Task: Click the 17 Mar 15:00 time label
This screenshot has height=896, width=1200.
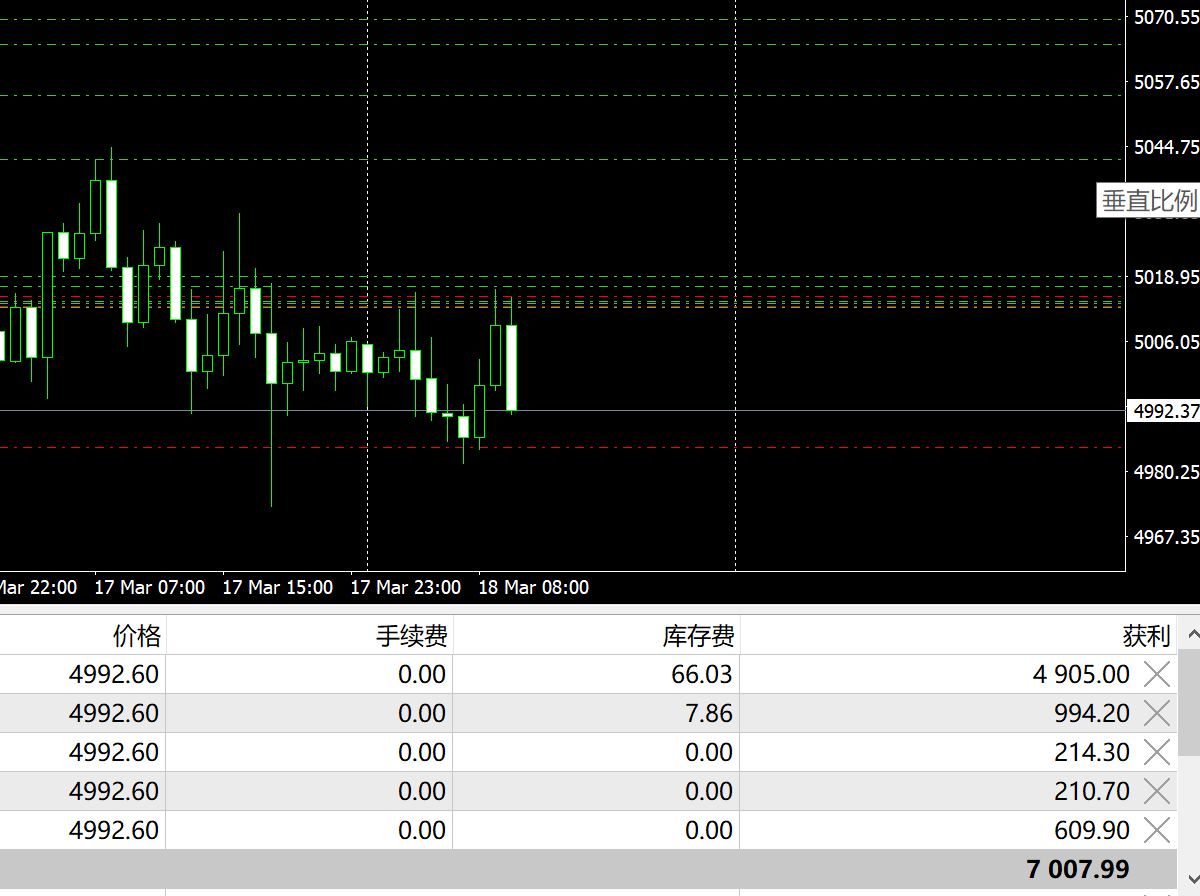Action: coord(278,588)
